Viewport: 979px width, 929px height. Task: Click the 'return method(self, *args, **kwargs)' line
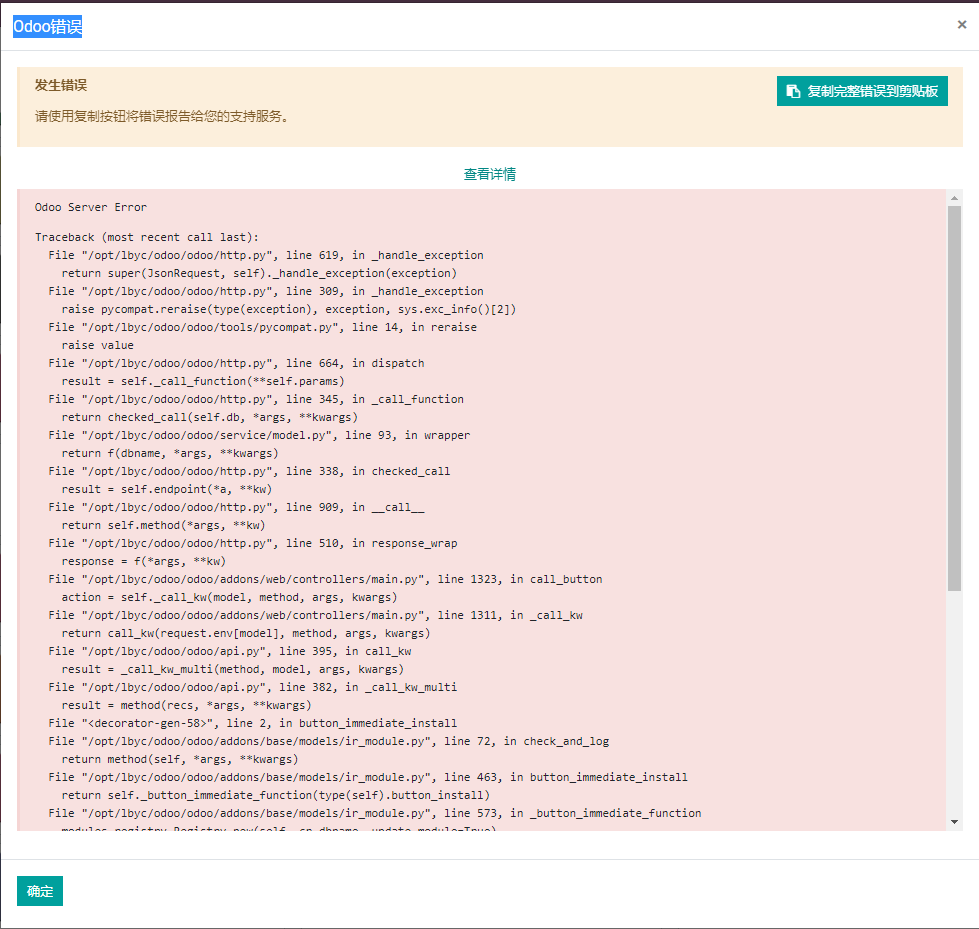180,760
